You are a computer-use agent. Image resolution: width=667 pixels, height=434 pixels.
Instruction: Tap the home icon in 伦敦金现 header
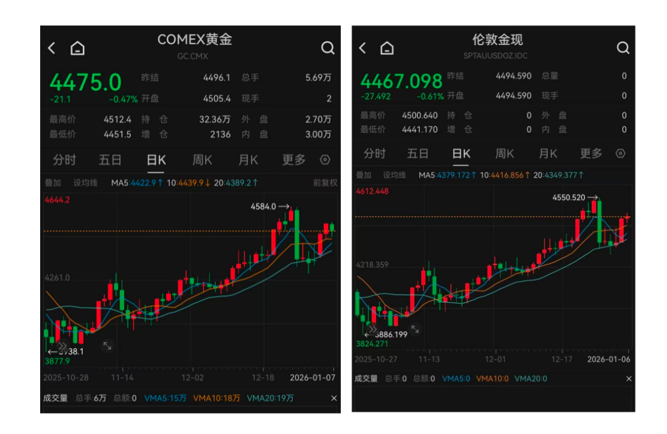pos(387,48)
